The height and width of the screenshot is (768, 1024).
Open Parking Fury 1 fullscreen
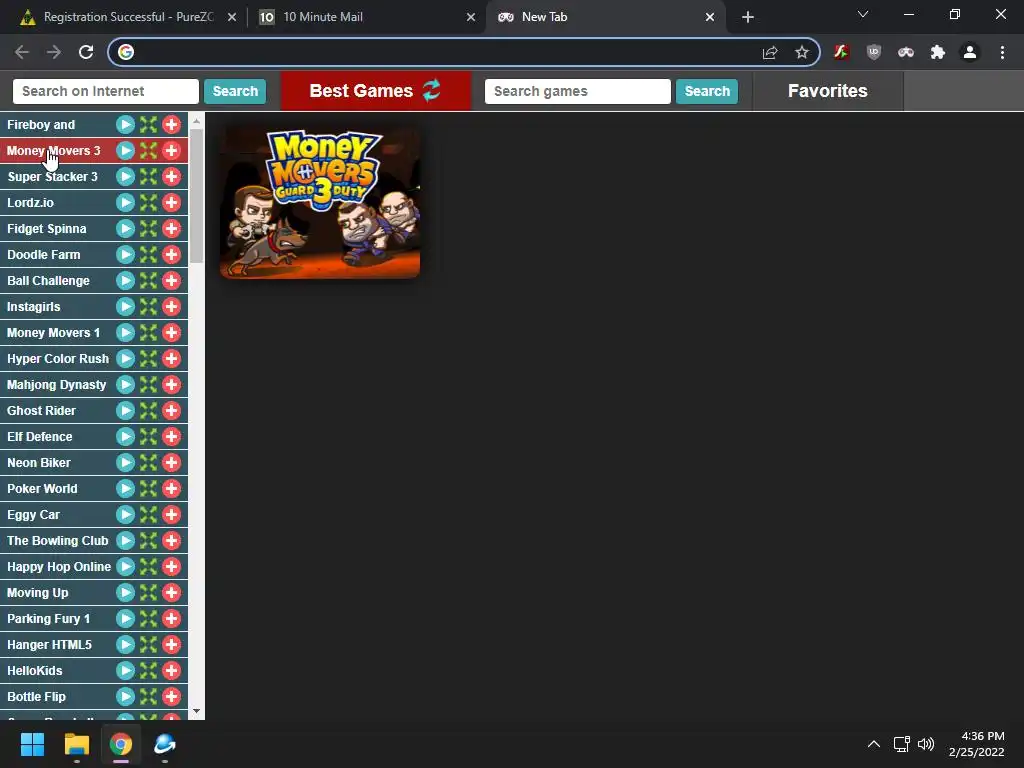pos(148,618)
